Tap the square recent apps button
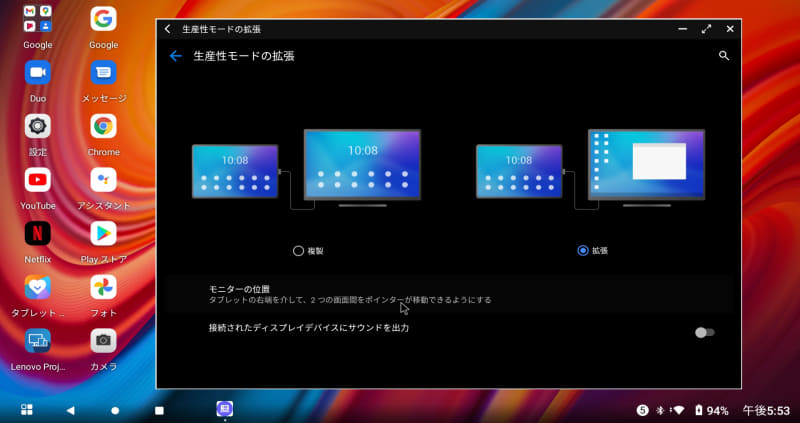Viewport: 800px width, 423px height. 159,410
